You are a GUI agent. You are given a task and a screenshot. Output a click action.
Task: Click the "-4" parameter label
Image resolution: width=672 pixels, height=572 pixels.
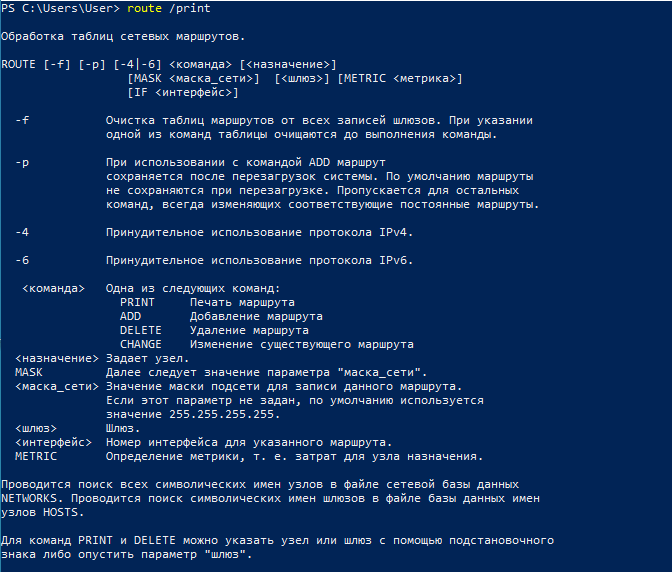(x=22, y=232)
